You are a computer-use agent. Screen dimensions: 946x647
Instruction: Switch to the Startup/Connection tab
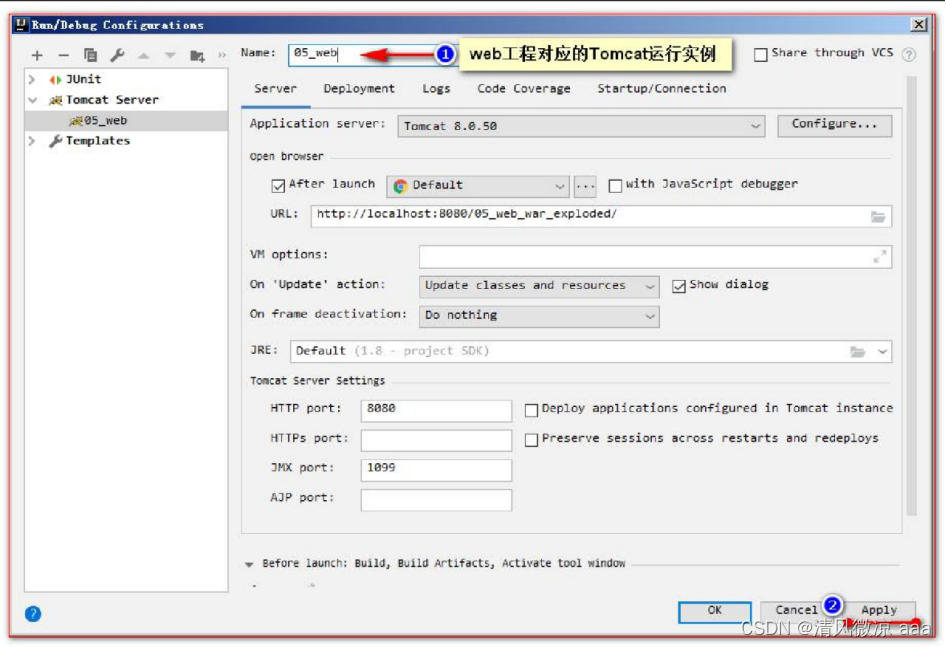click(662, 89)
